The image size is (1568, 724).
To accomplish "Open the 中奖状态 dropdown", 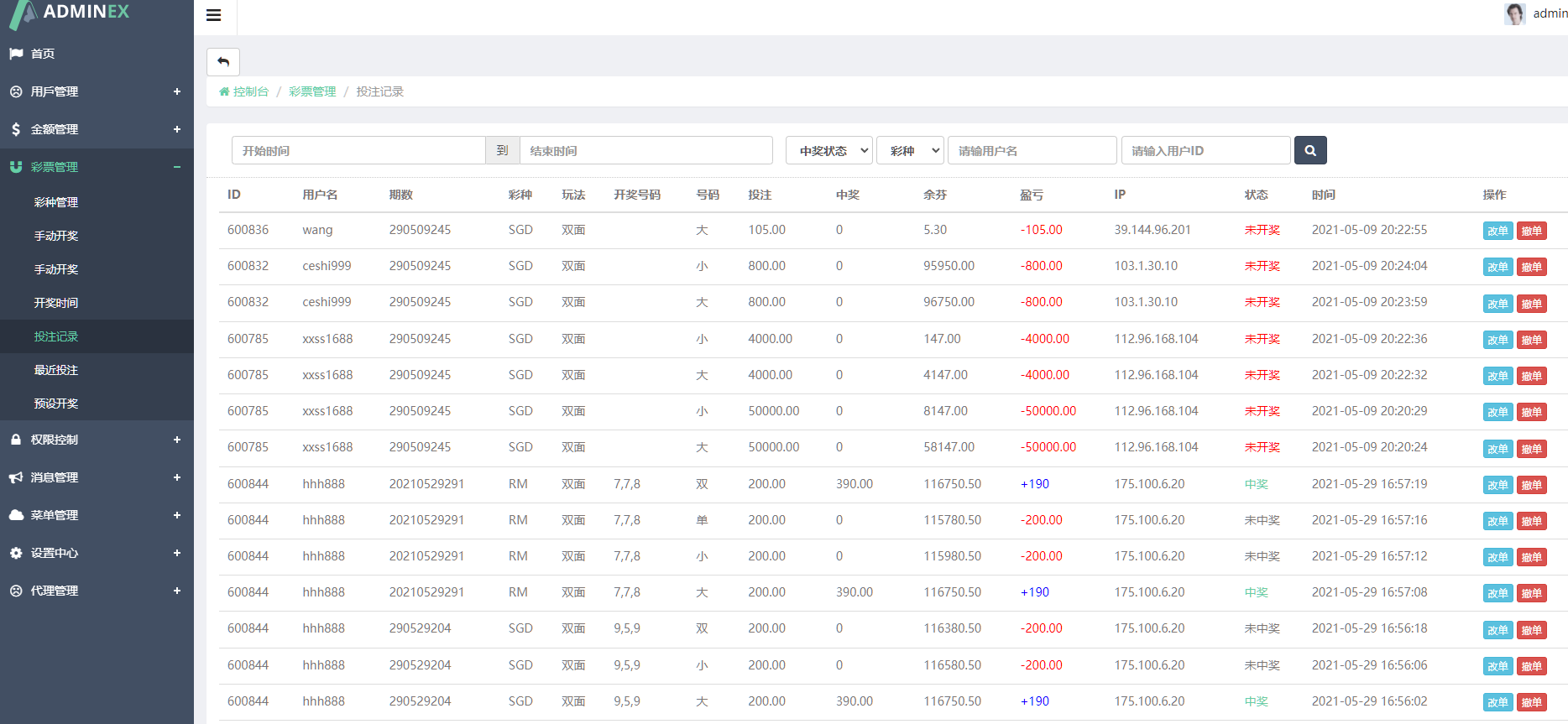I will 828,151.
